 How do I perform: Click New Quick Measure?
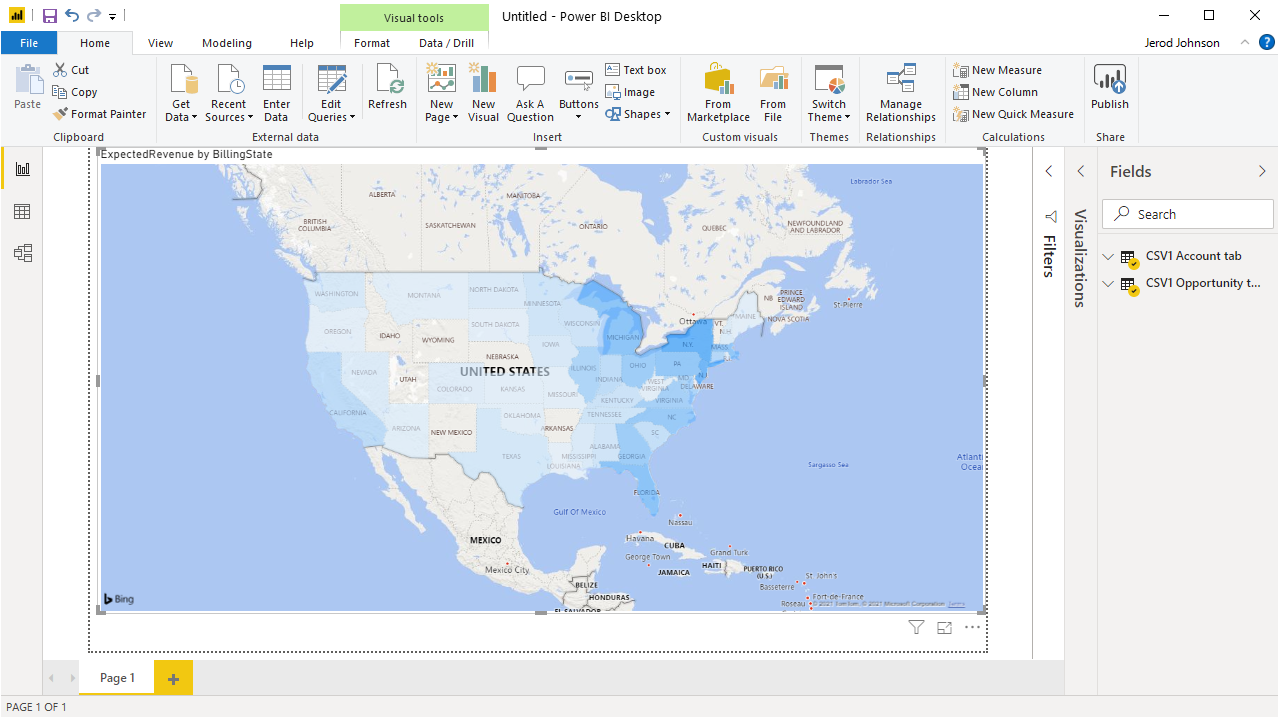pyautogui.click(x=1014, y=114)
